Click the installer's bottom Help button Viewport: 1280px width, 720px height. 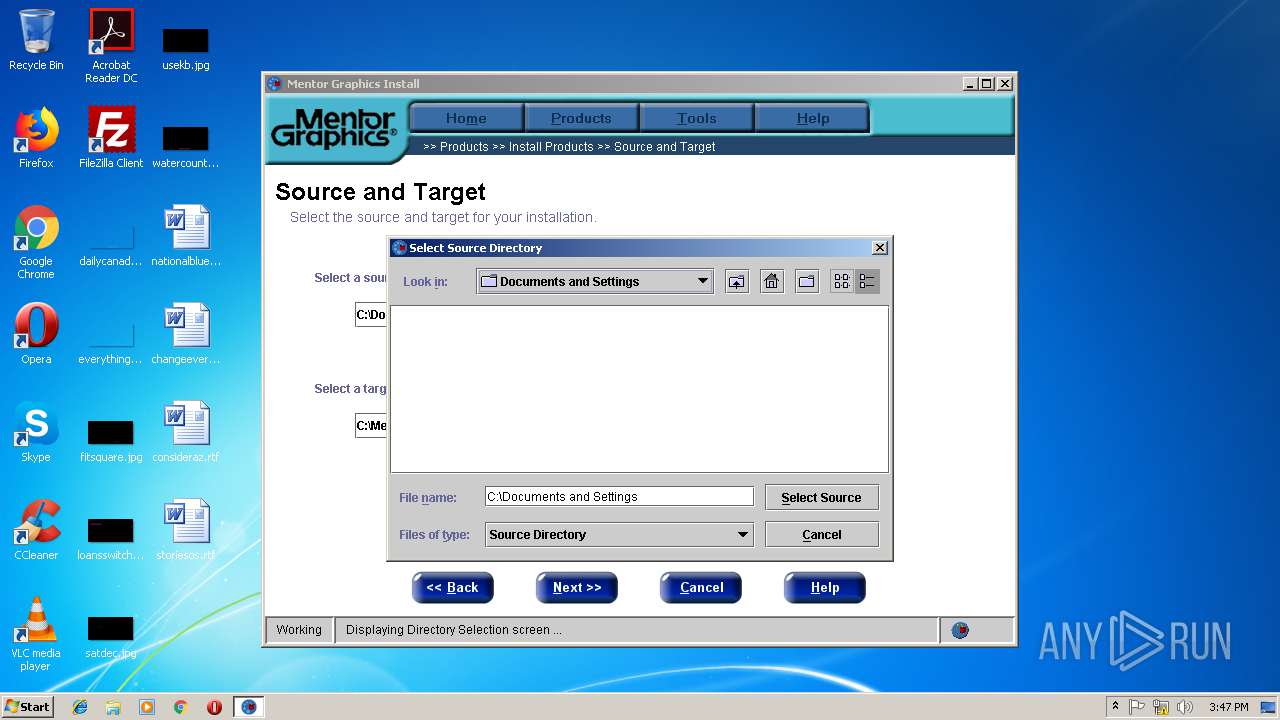[x=825, y=588]
